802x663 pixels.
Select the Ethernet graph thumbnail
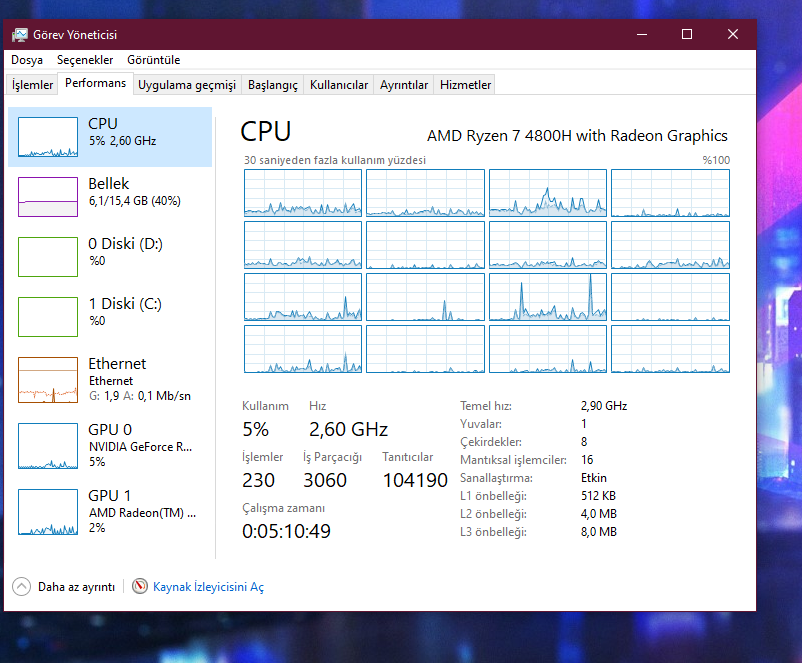(x=48, y=380)
